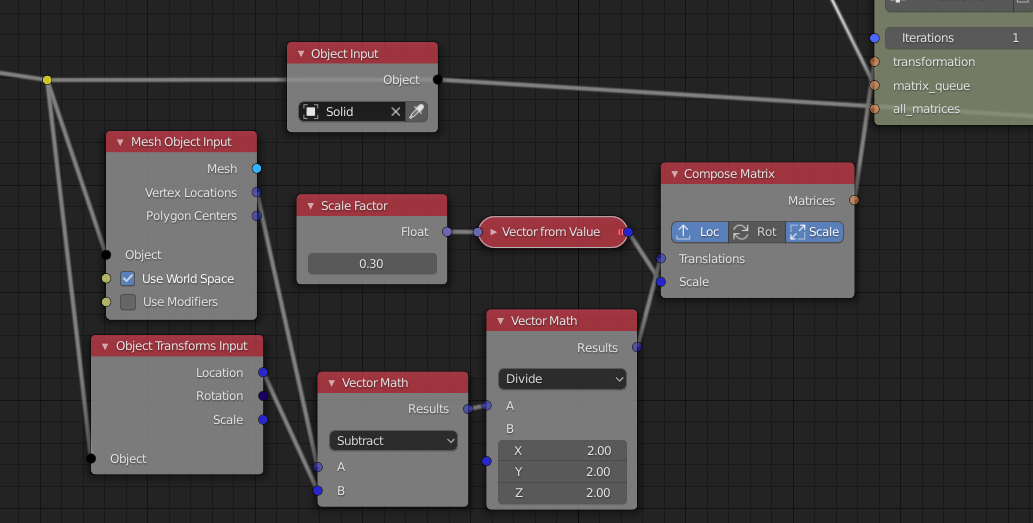Click the B vector Y 2.00 field
The image size is (1033, 523).
tap(563, 472)
